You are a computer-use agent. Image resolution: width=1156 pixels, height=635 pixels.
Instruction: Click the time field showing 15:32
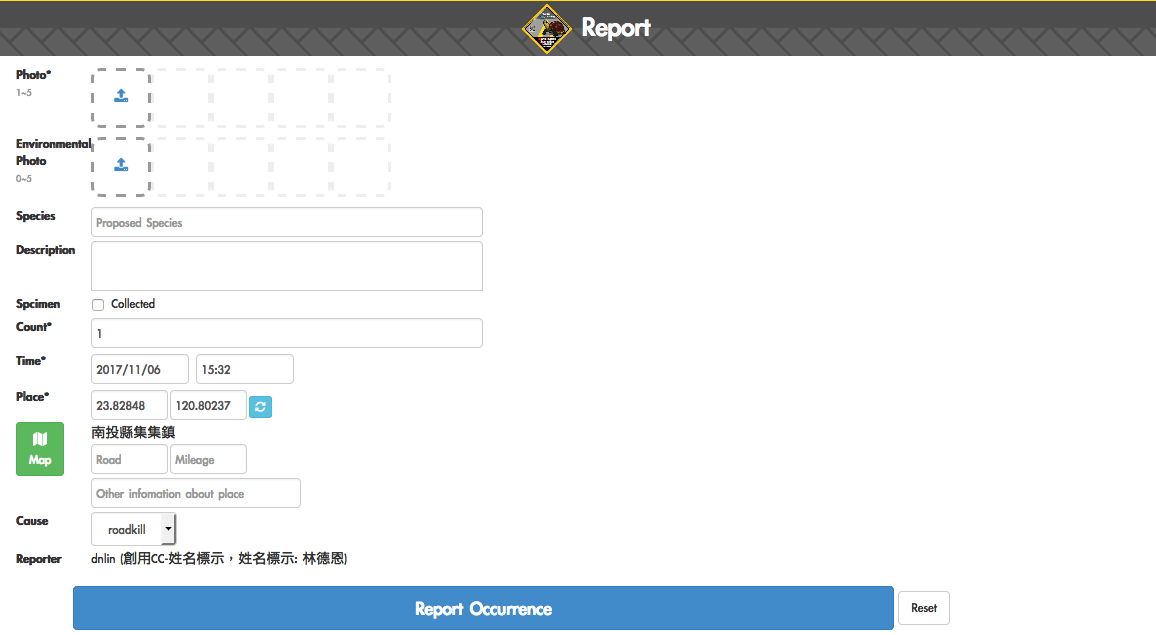point(244,369)
